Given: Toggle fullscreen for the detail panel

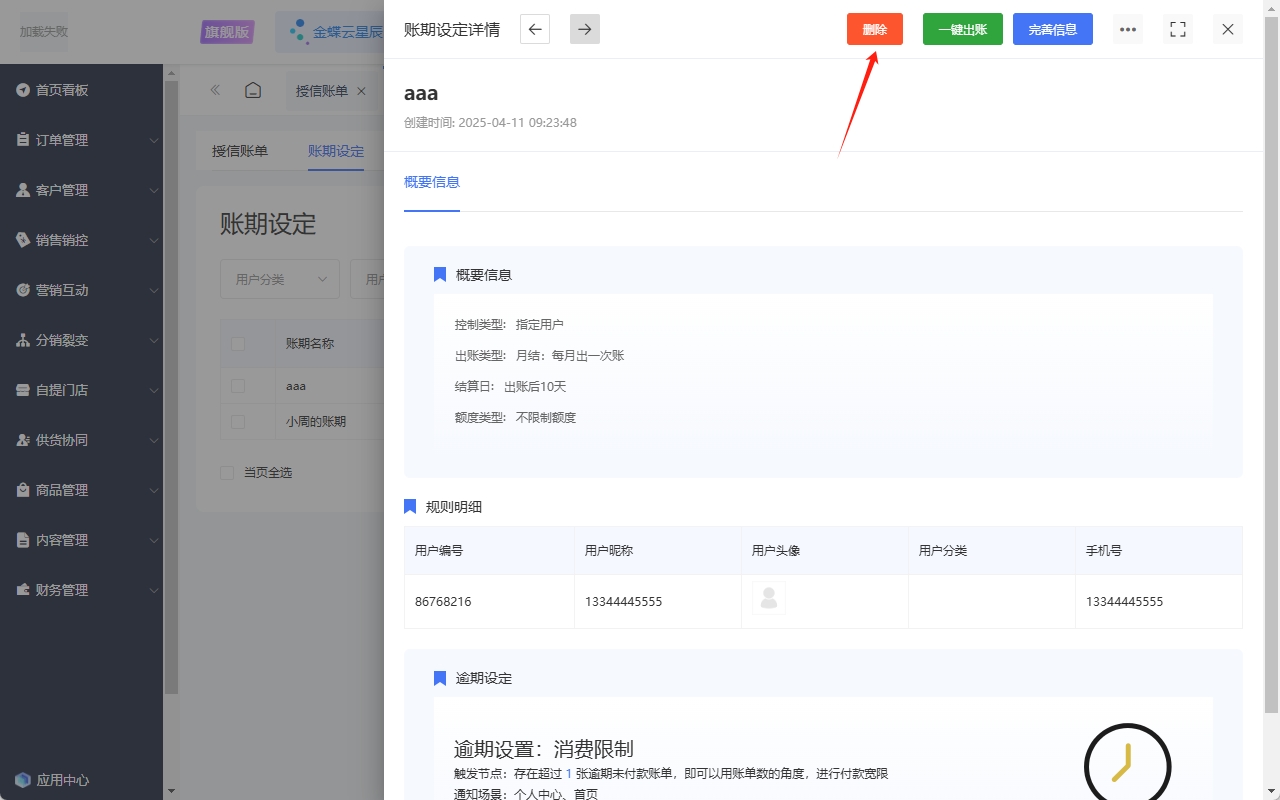Looking at the screenshot, I should pyautogui.click(x=1178, y=29).
